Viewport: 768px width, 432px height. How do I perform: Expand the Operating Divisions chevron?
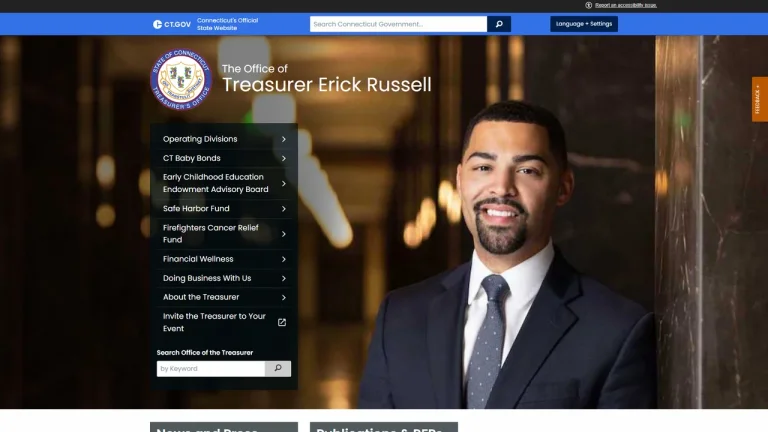pyautogui.click(x=284, y=139)
